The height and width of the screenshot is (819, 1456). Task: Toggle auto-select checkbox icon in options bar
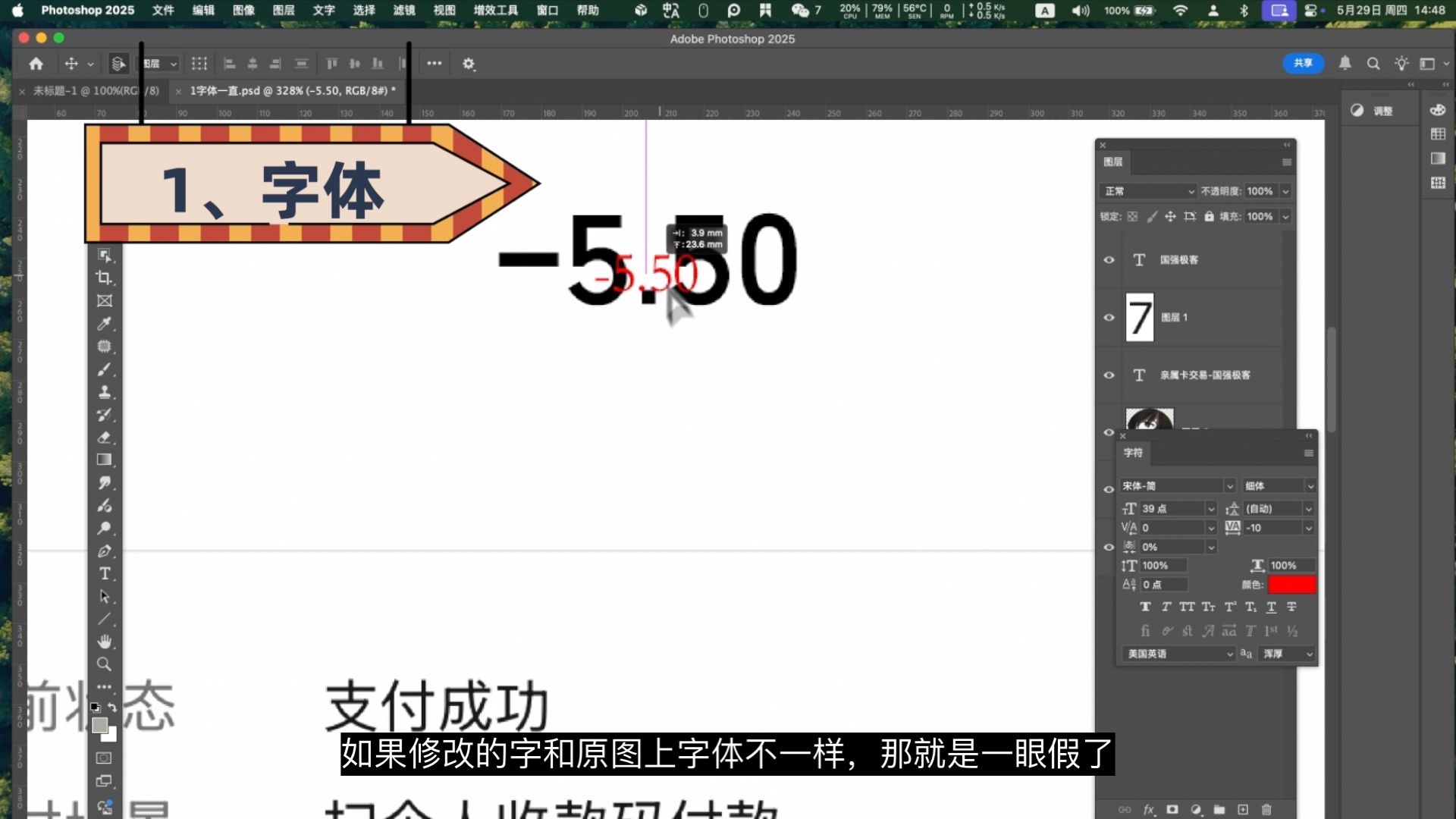[118, 64]
